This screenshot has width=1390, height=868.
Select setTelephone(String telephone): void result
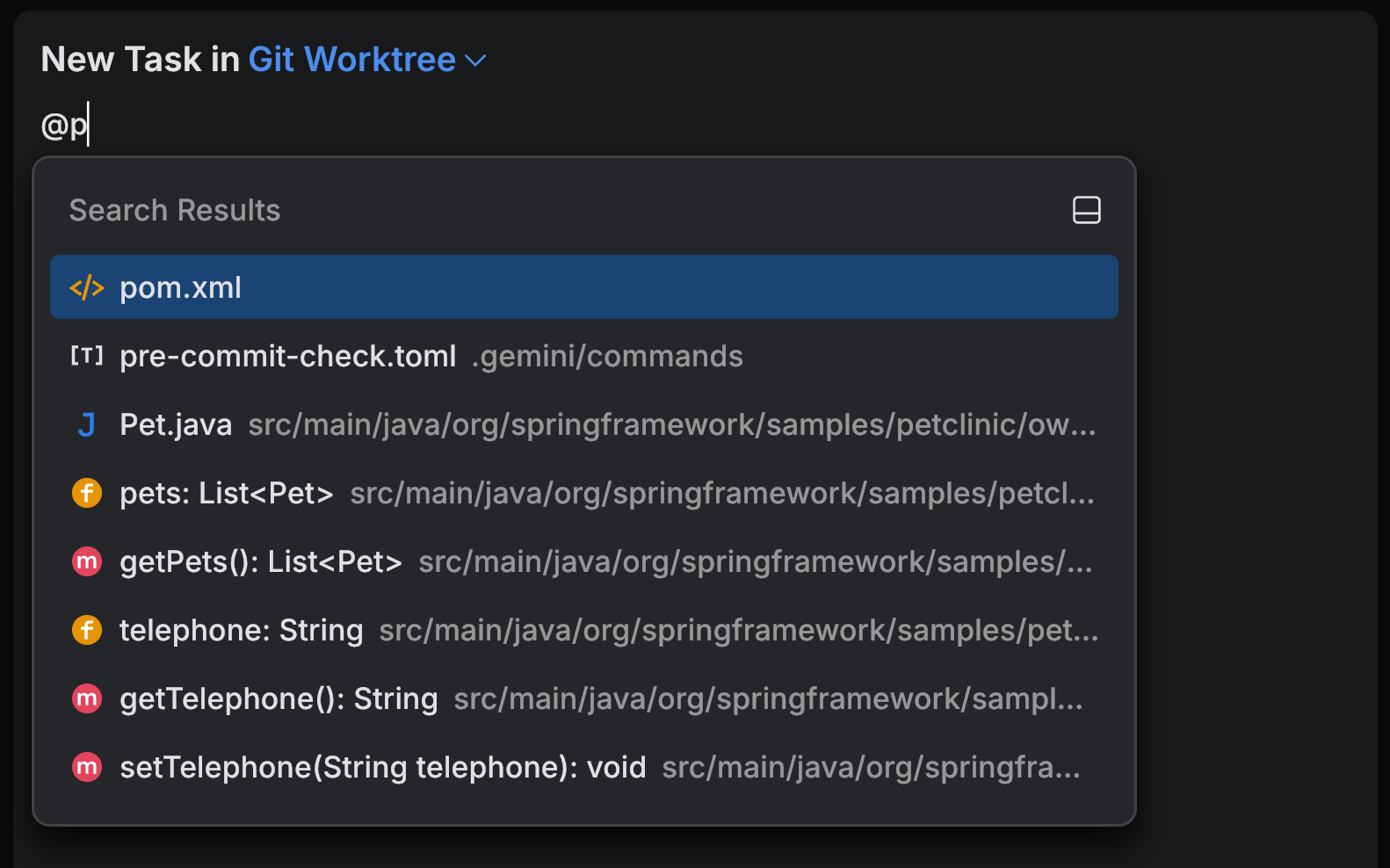click(x=584, y=767)
